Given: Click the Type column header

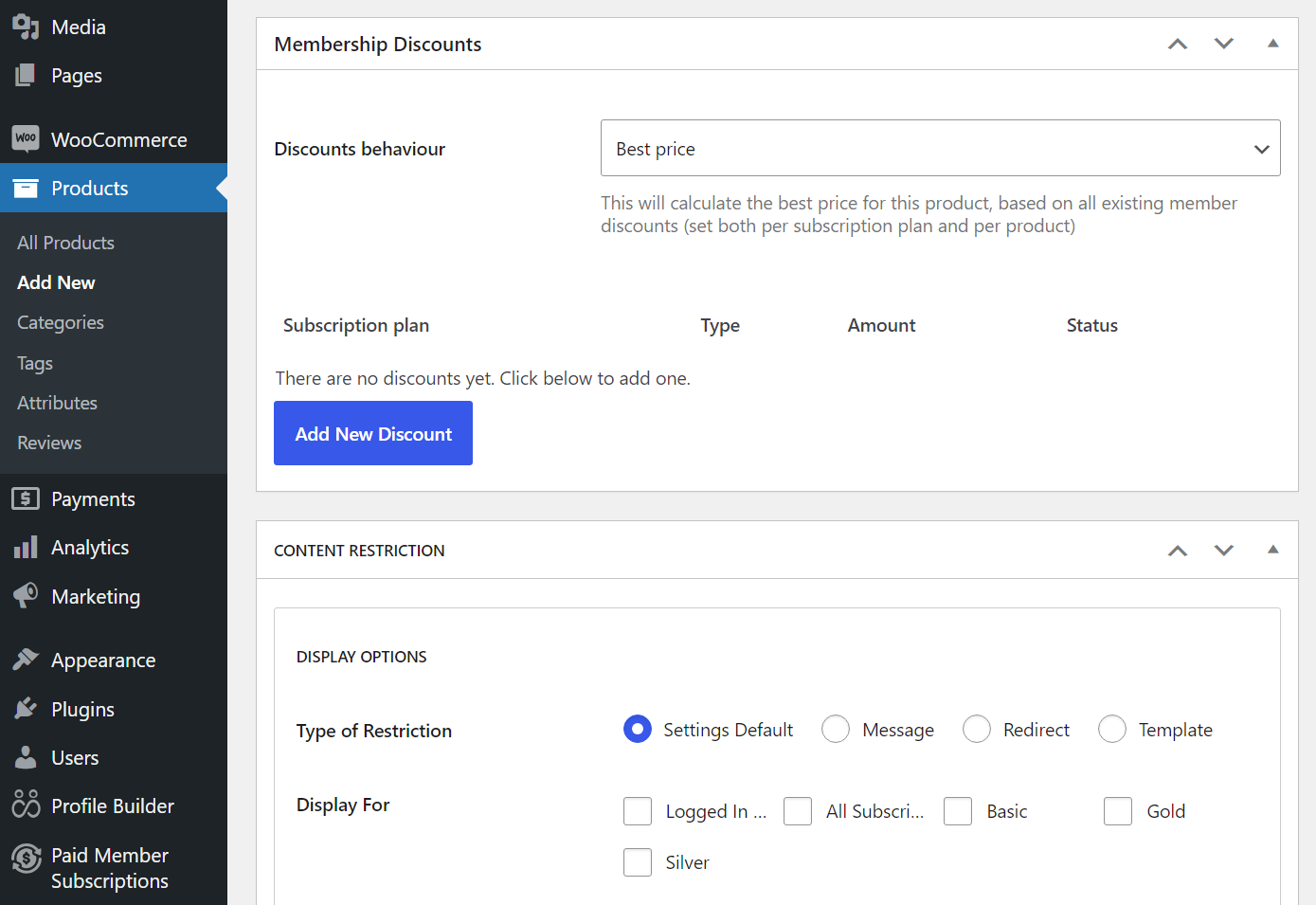Looking at the screenshot, I should tap(720, 325).
